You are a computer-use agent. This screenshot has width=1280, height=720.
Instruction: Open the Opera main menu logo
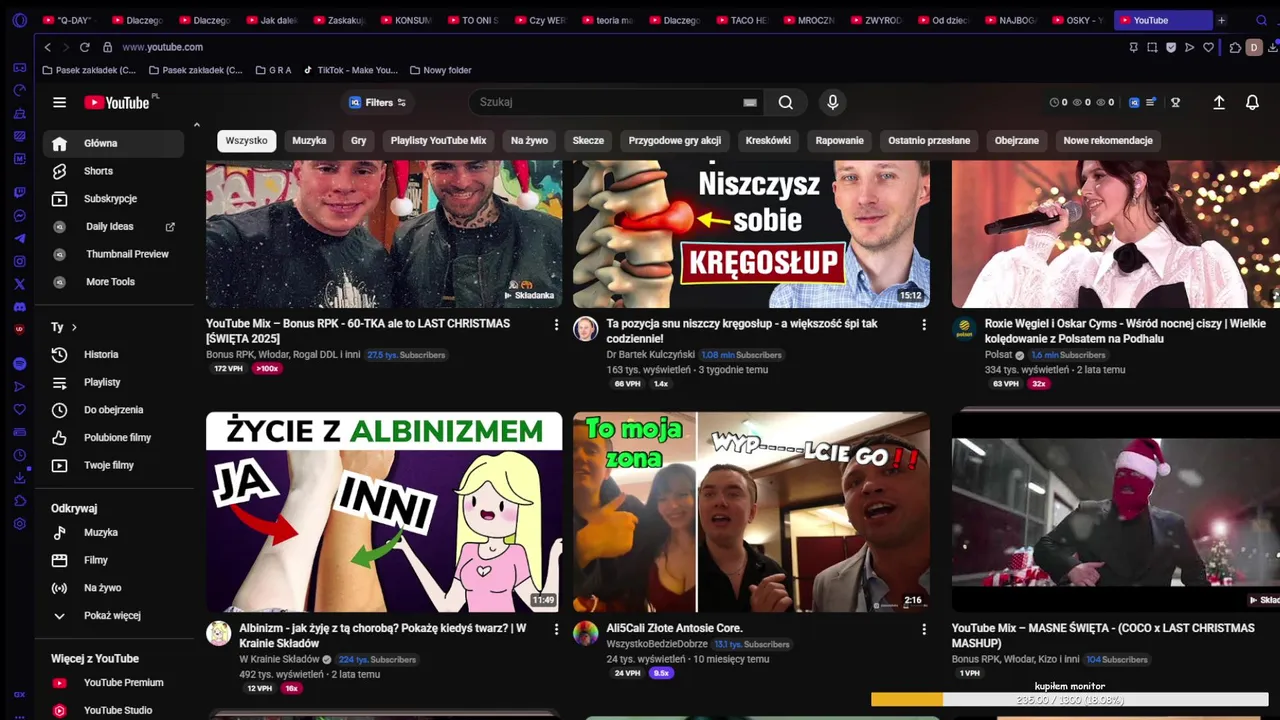point(19,20)
